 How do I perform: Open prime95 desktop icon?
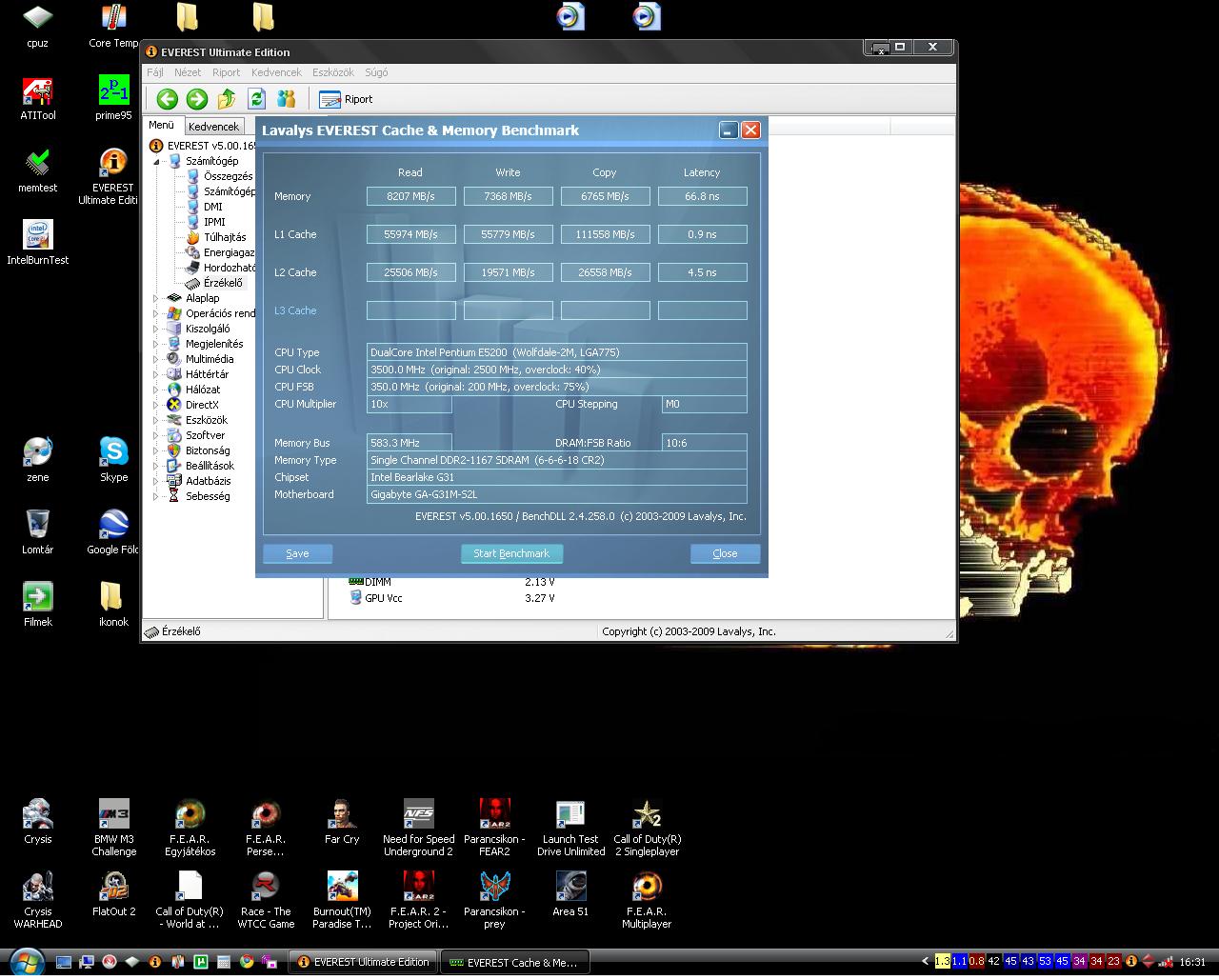click(x=113, y=99)
